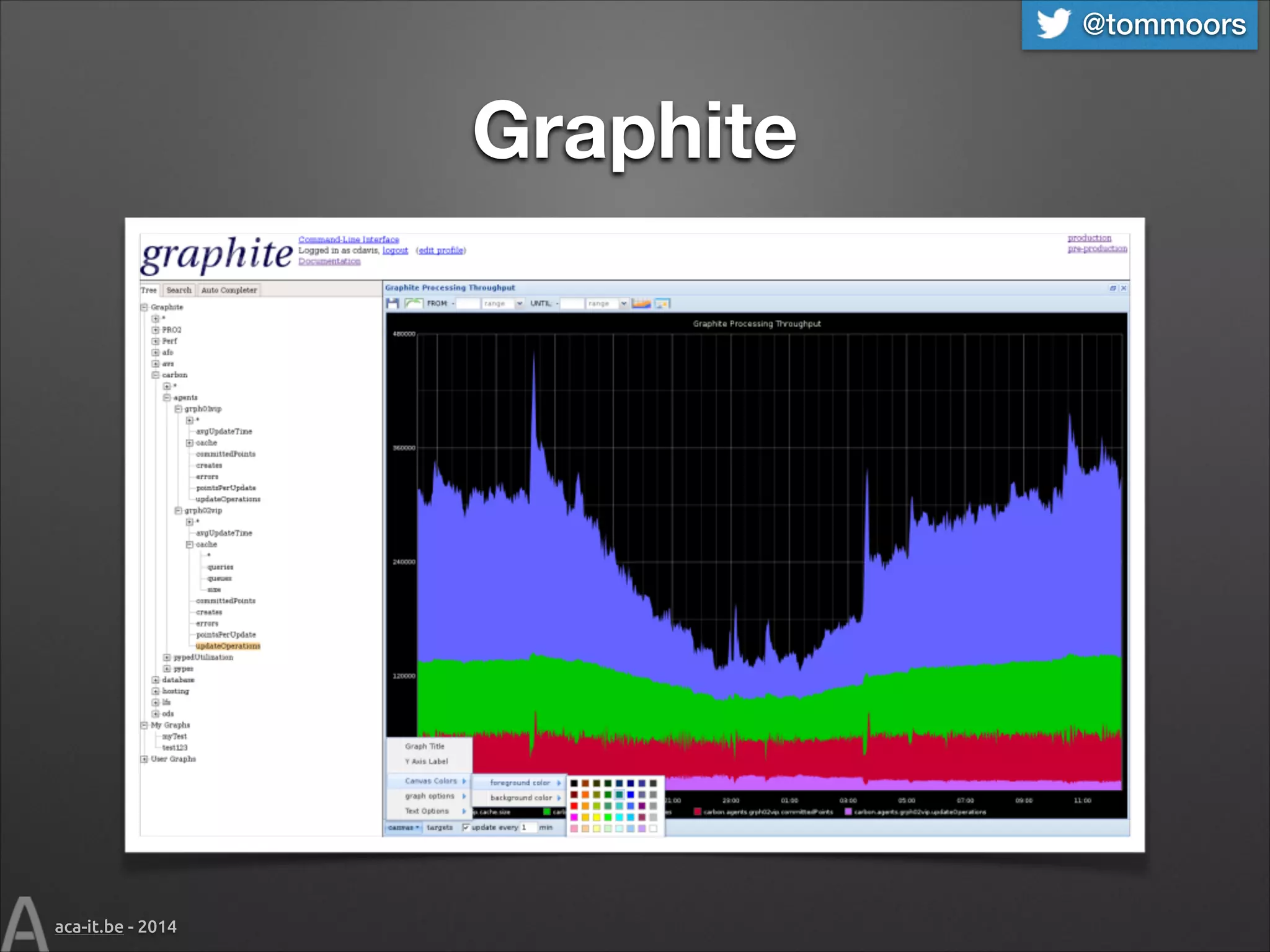Pick the black color swatch
Viewport: 1270px width, 952px height.
pyautogui.click(x=574, y=783)
